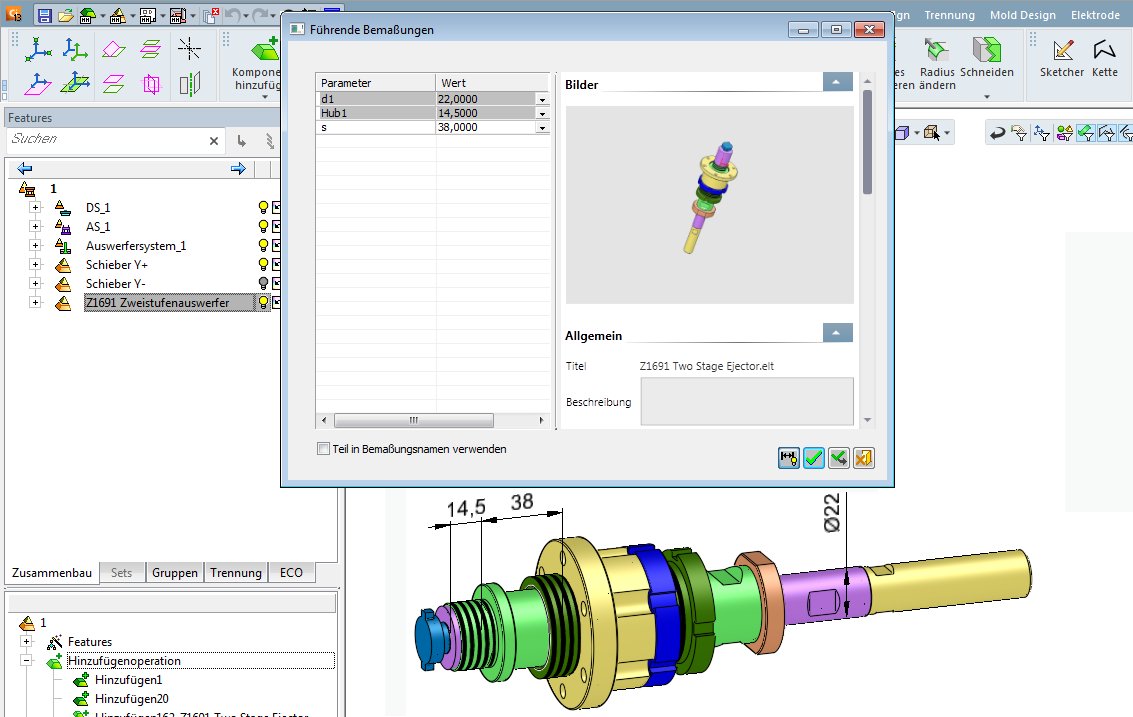Image resolution: width=1133 pixels, height=717 pixels.
Task: Click the Save floppy disk icon
Action: pyautogui.click(x=45, y=15)
